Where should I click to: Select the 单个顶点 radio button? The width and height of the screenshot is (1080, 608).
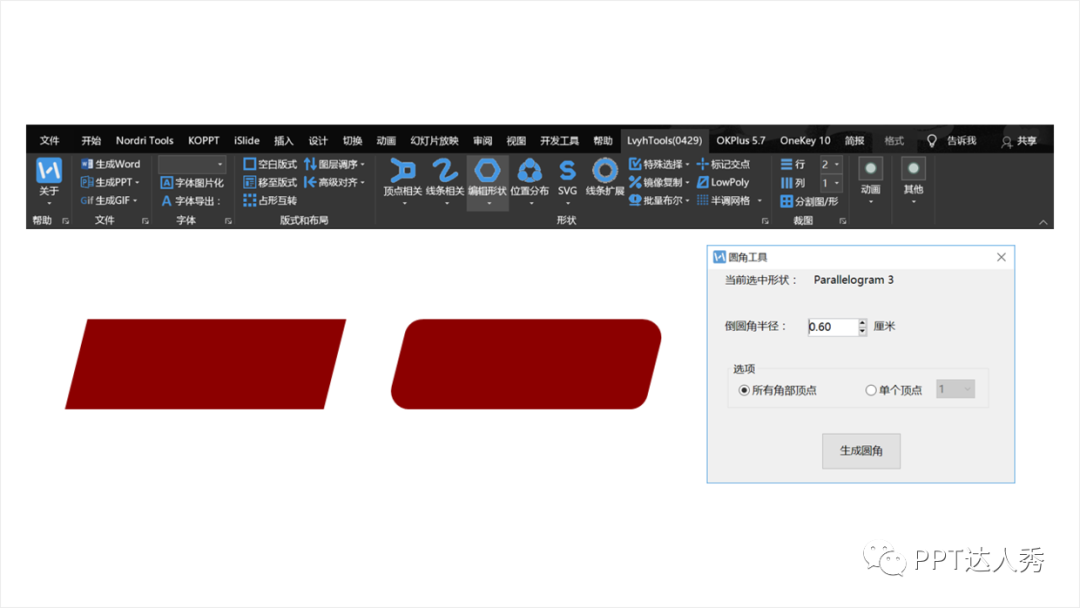pyautogui.click(x=870, y=390)
